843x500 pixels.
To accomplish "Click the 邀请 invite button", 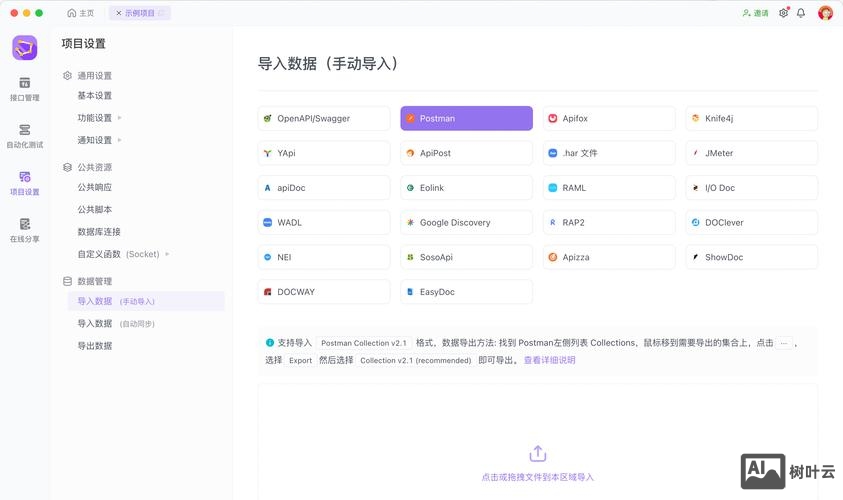I will coord(755,13).
